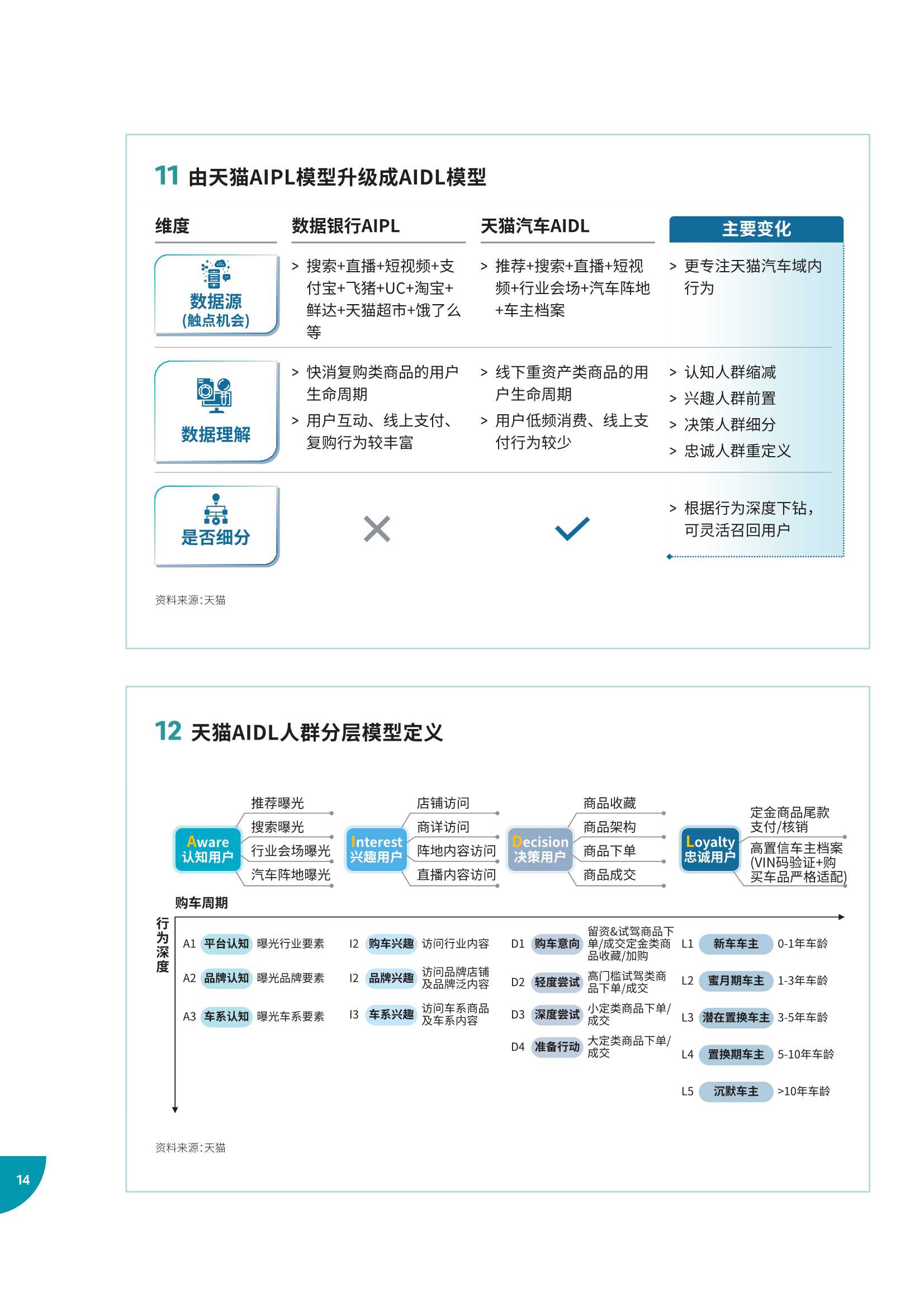Screen dimensions: 924x1307
Task: Click the branch label 商品收藏
Action: [x=609, y=803]
